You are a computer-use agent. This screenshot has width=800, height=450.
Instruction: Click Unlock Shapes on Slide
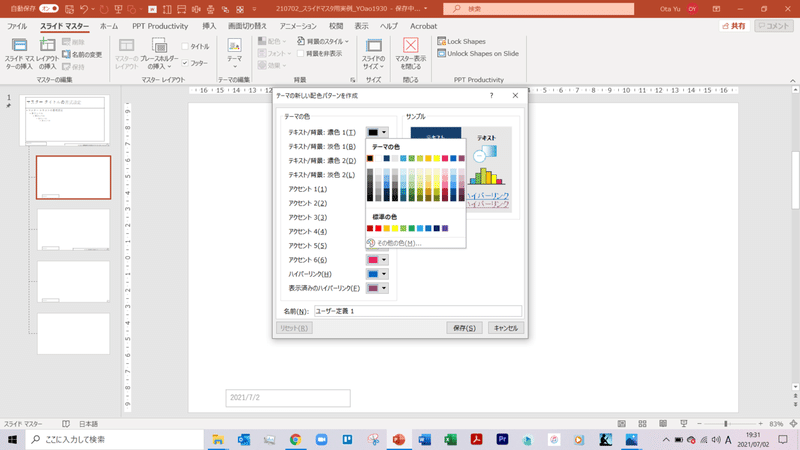coord(478,54)
